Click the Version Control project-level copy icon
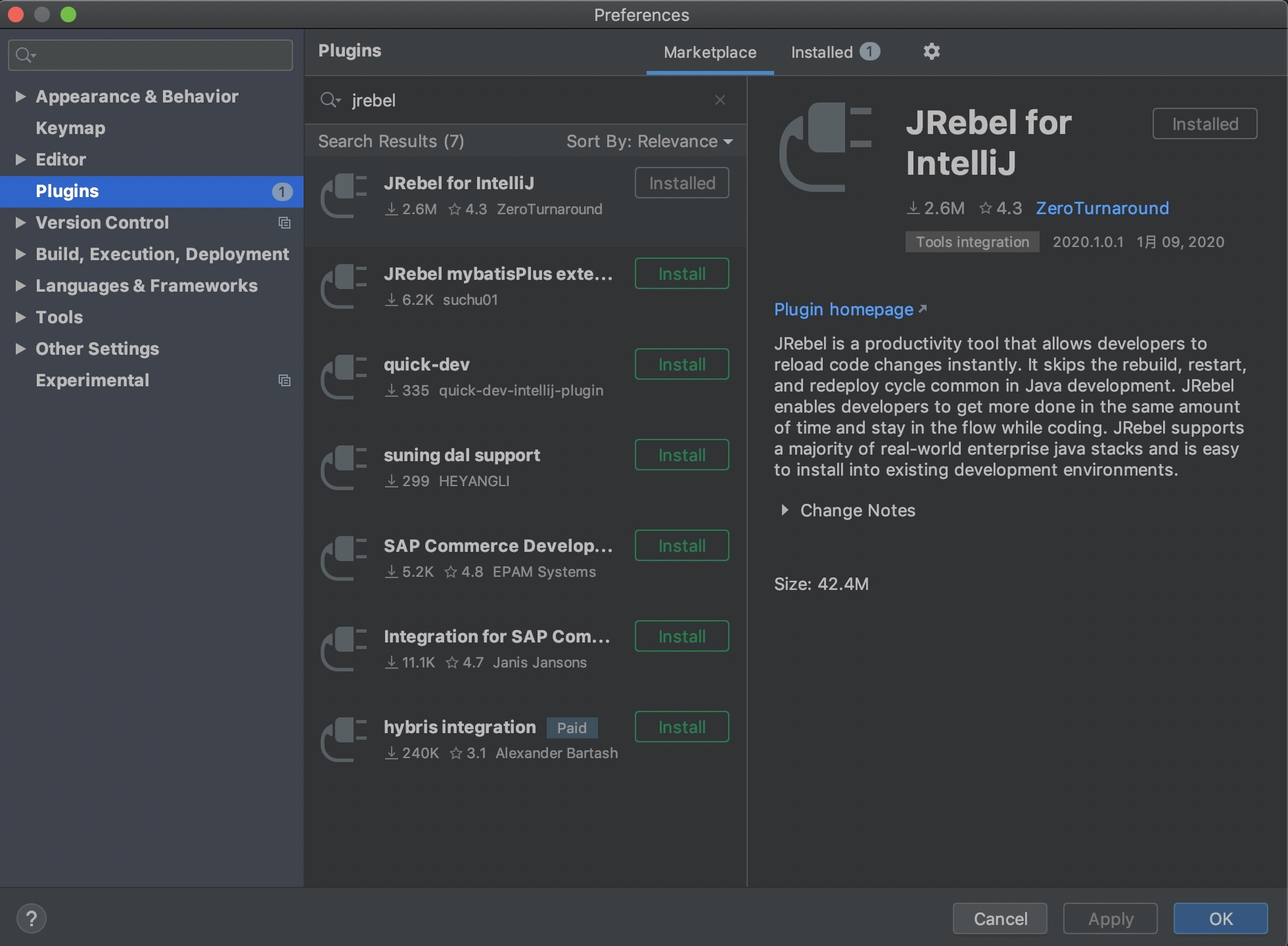The height and width of the screenshot is (946, 1288). click(284, 223)
